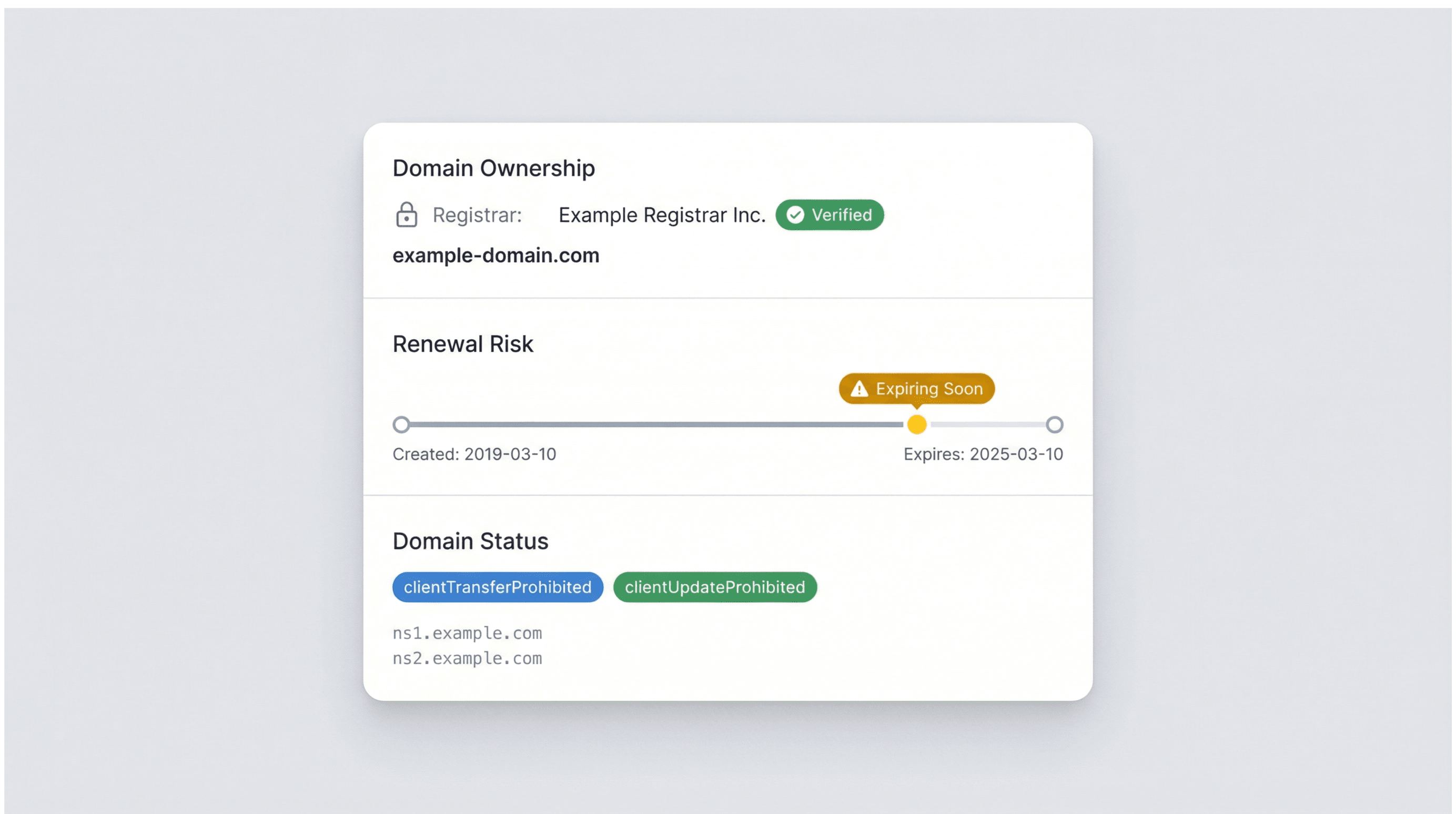Select the Domain Status heading
Viewport: 1456px width, 814px height.
(470, 541)
